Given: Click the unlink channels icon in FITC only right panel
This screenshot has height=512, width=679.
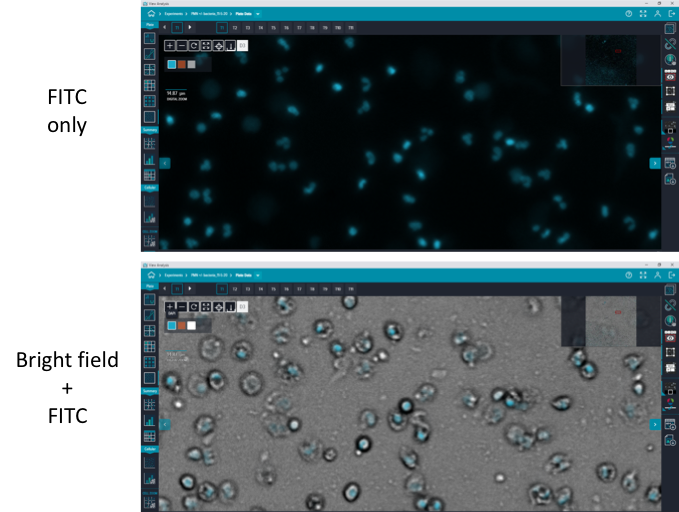Looking at the screenshot, I should point(670,44).
